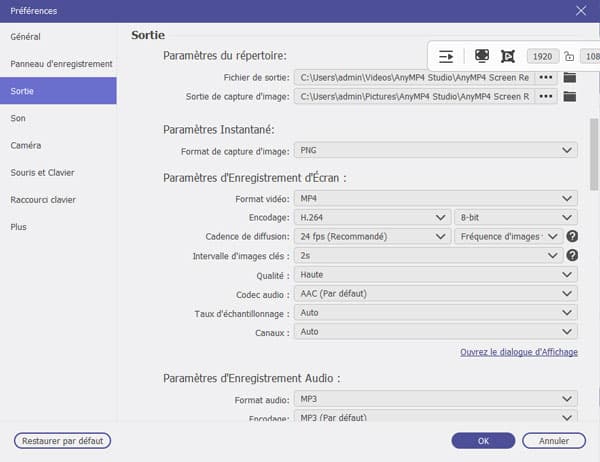
Task: Show help for Intervalle d'images clés
Action: pyautogui.click(x=572, y=255)
